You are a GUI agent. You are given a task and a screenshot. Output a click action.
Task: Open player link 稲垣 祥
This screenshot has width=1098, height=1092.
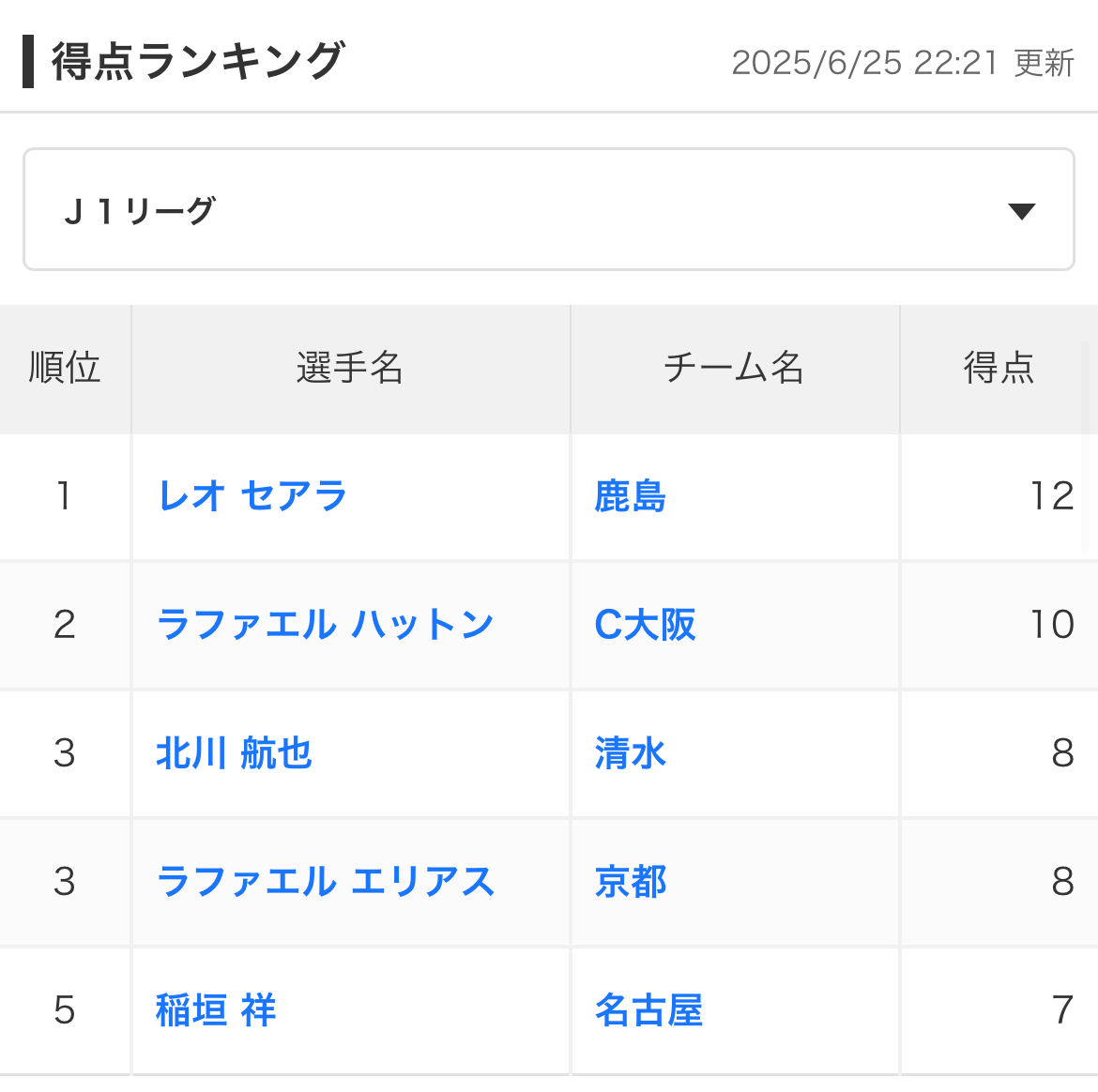[216, 1010]
